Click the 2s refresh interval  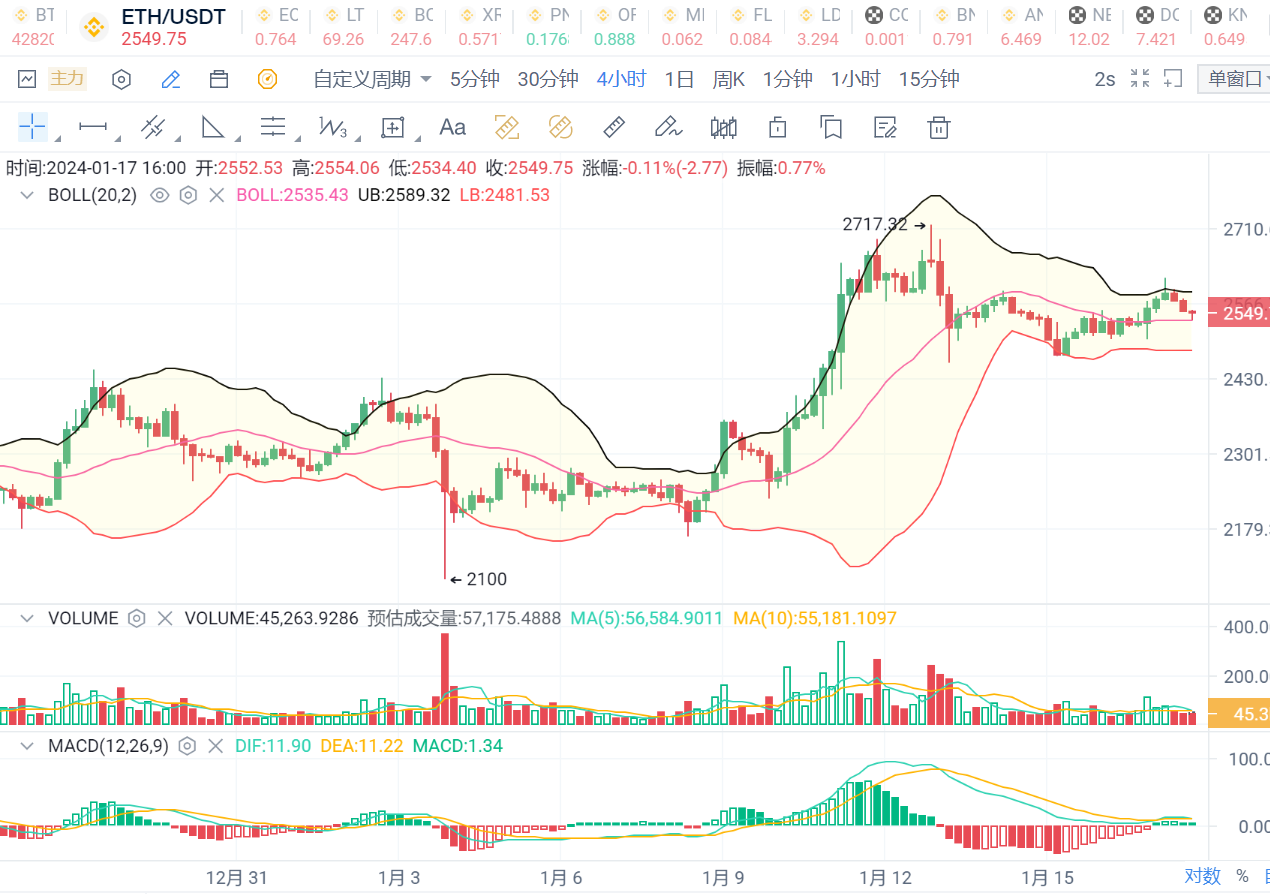1104,79
